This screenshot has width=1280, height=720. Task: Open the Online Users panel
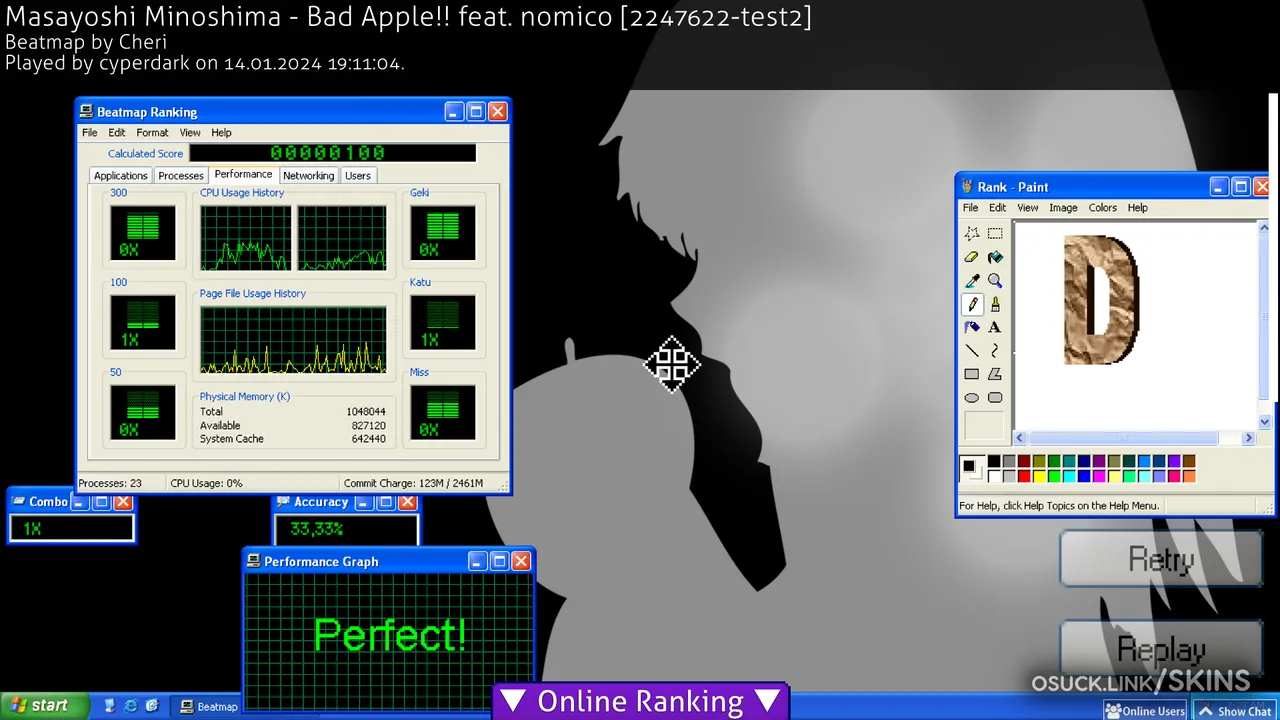pyautogui.click(x=1144, y=711)
